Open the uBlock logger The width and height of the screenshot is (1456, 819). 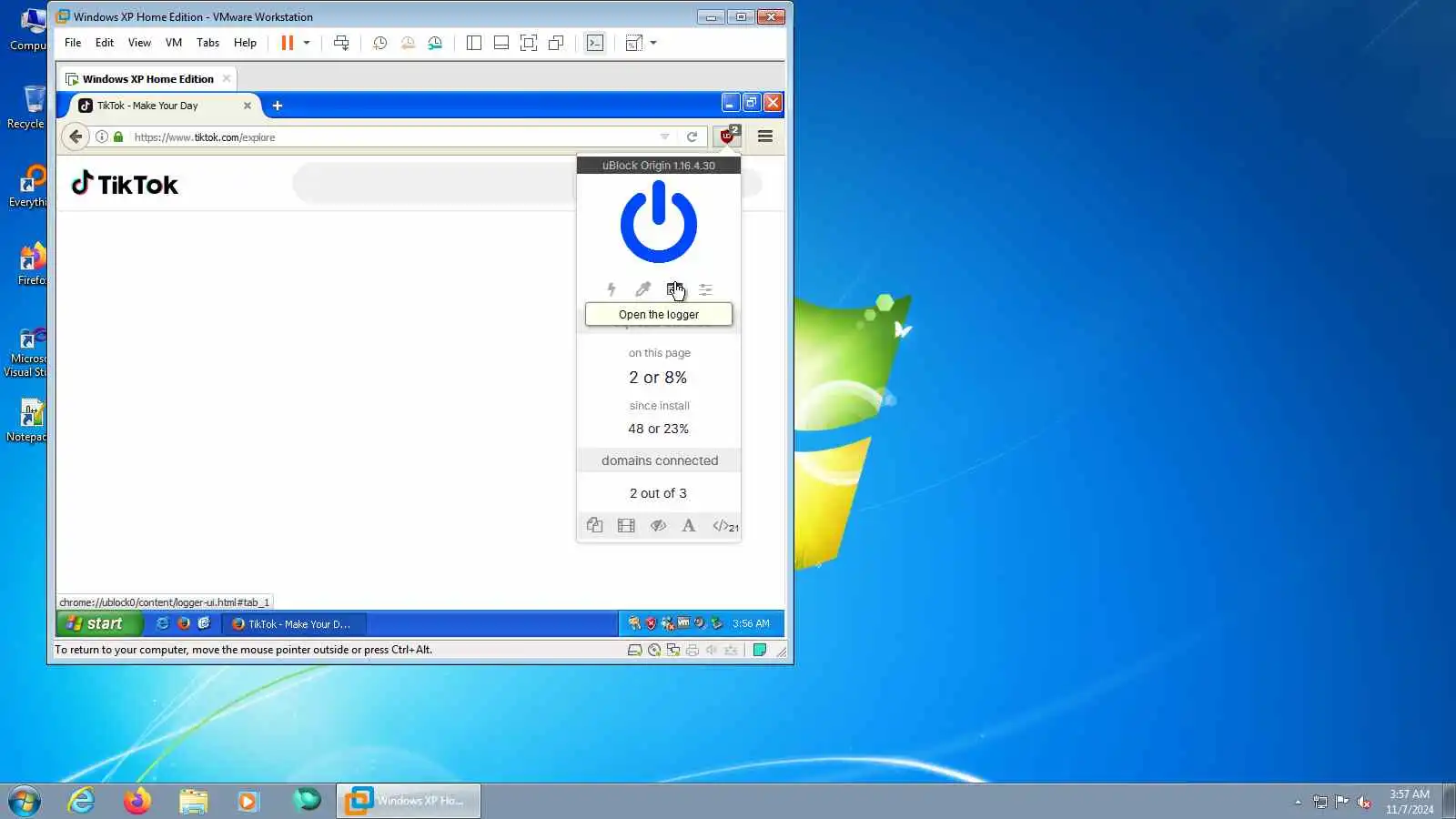coord(674,289)
